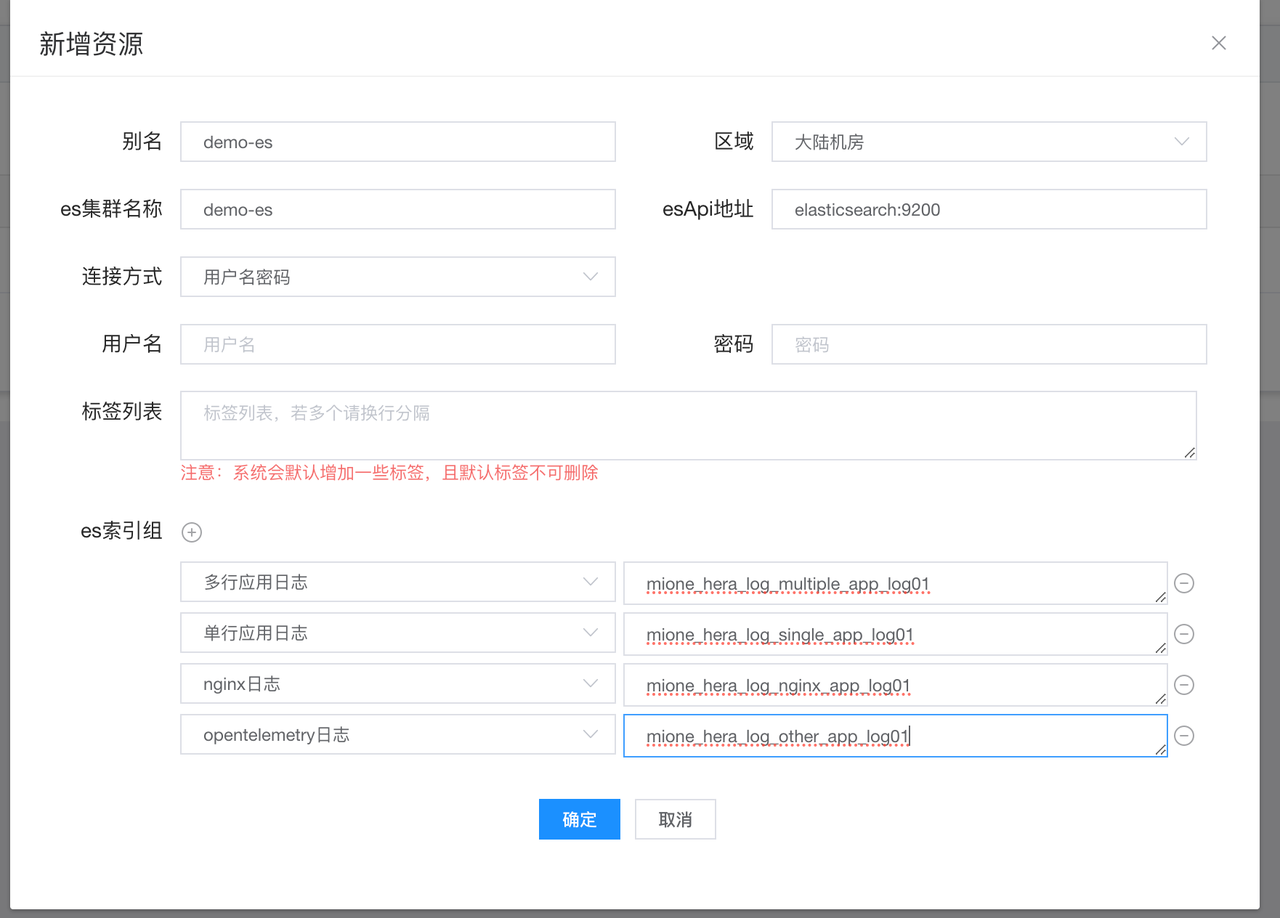
Task: Click the 新增资源 dialog title
Action: point(91,44)
